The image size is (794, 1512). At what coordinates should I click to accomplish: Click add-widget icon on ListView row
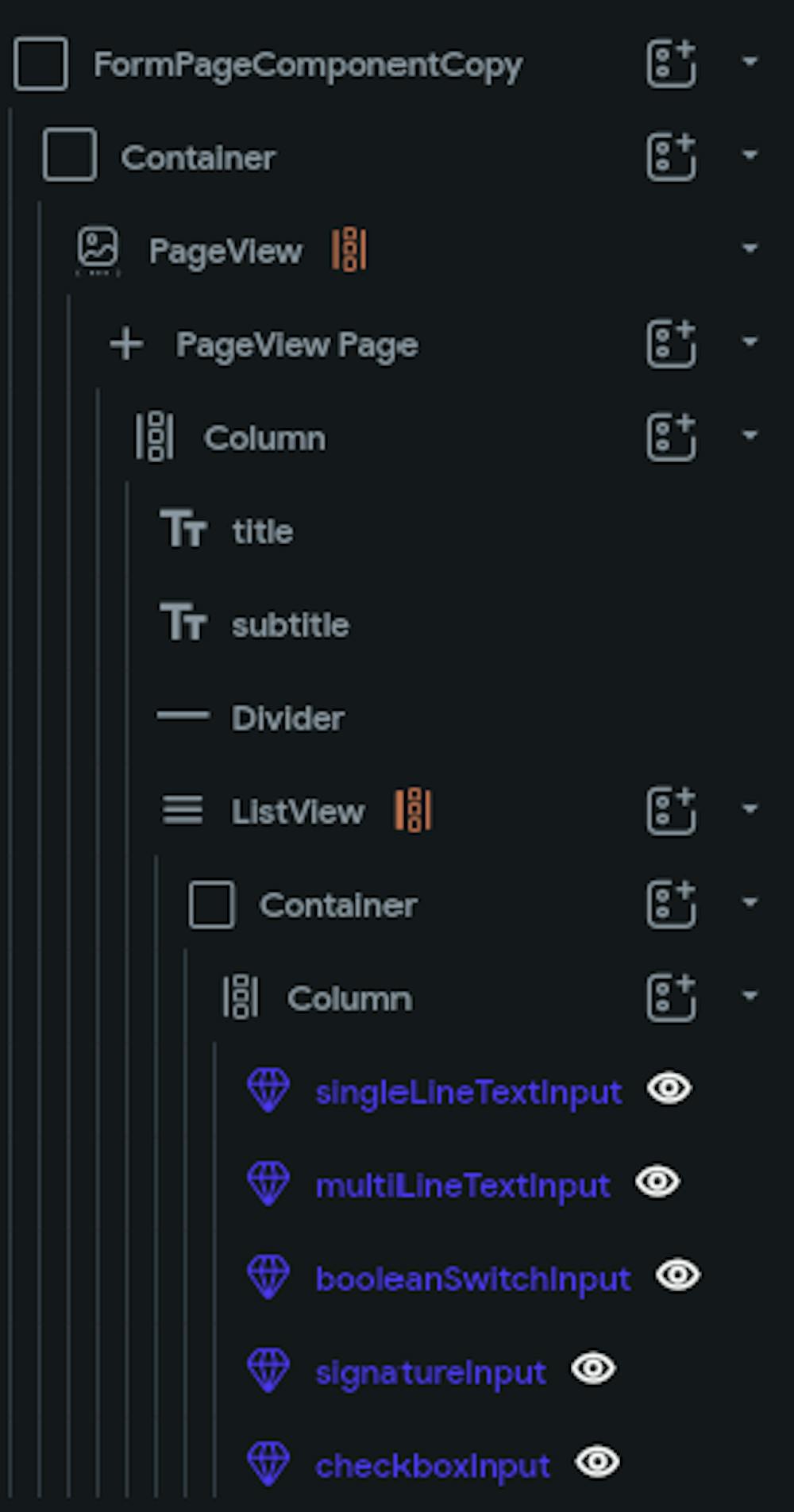tap(671, 811)
